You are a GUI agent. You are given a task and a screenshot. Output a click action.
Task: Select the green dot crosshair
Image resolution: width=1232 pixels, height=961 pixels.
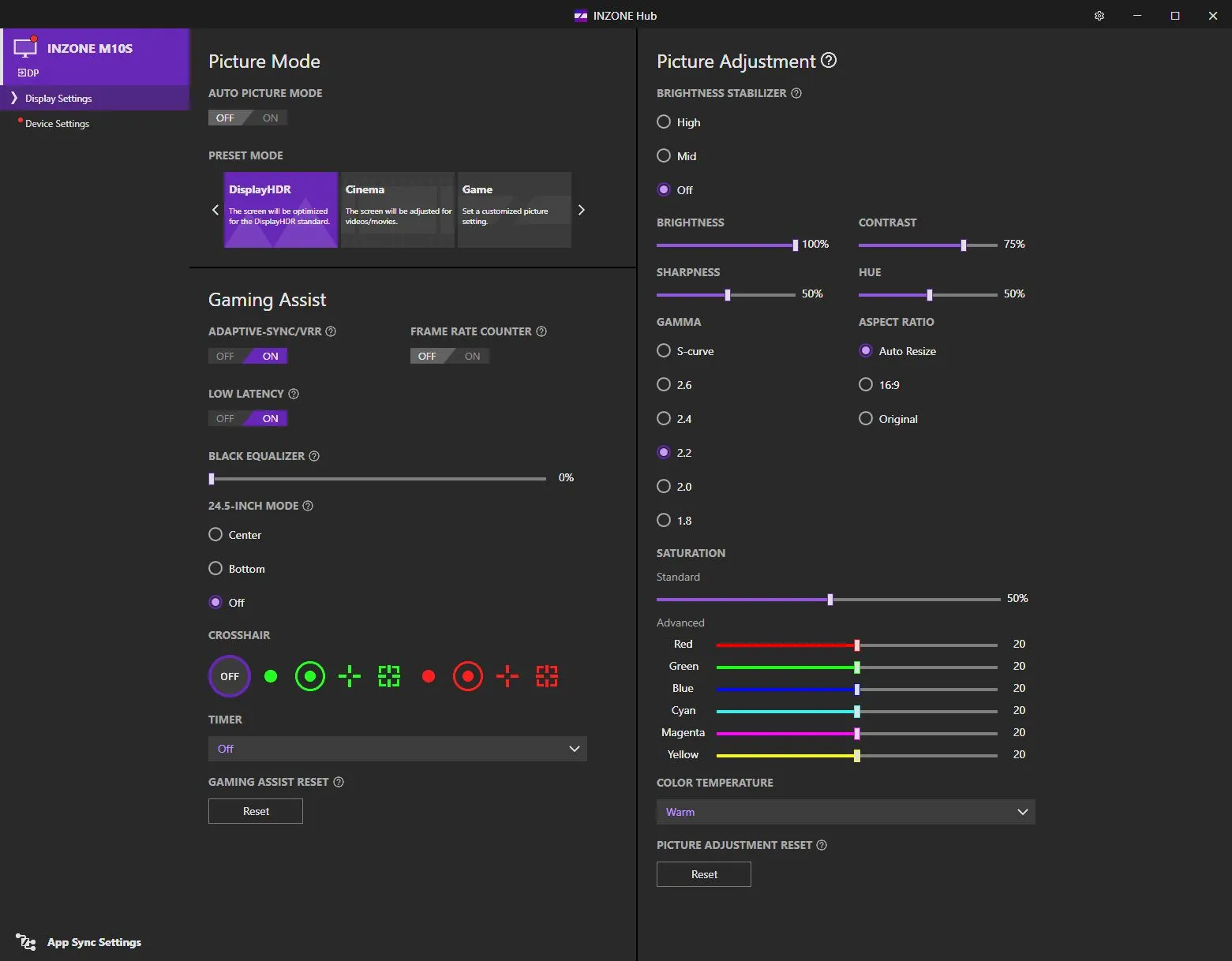coord(270,676)
